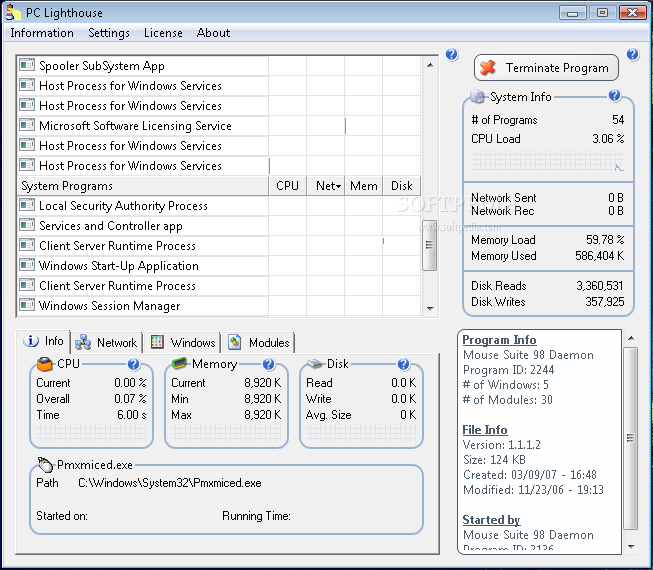653x570 pixels.
Task: Click the program list scroll down arrow
Action: 430,309
